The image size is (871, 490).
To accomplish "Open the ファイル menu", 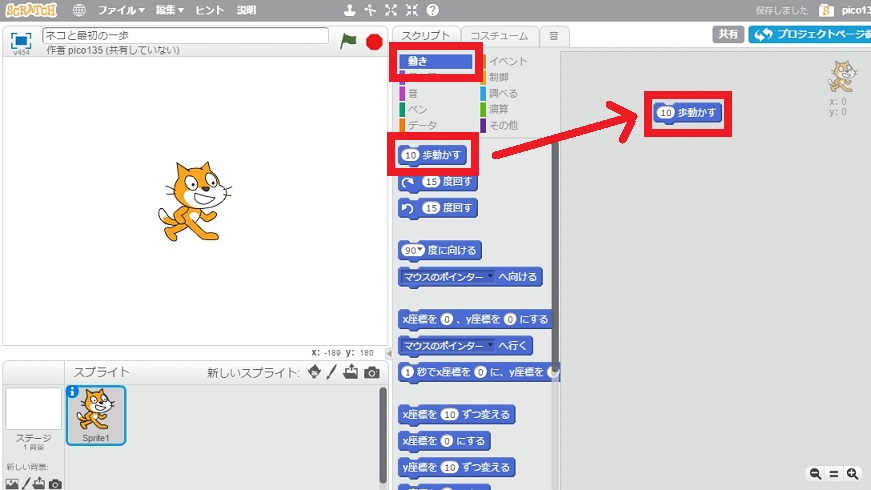I will (x=121, y=10).
